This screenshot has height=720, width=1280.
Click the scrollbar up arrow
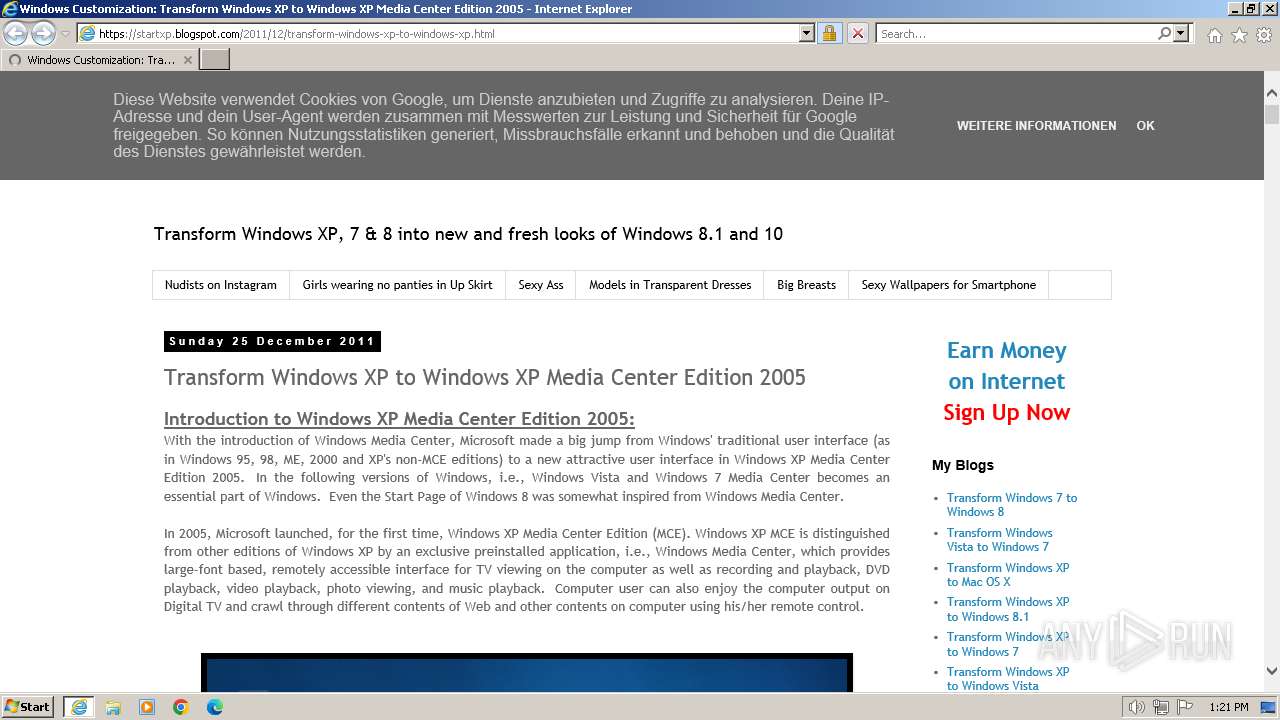1272,91
